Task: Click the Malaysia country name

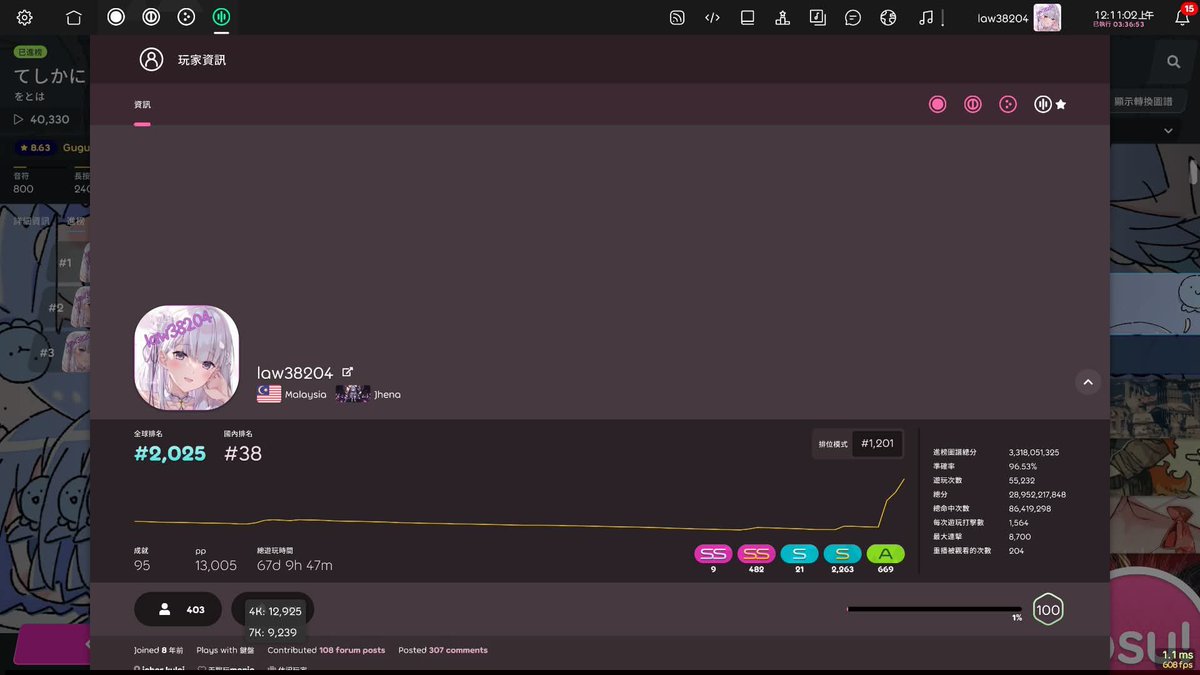Action: pyautogui.click(x=305, y=394)
